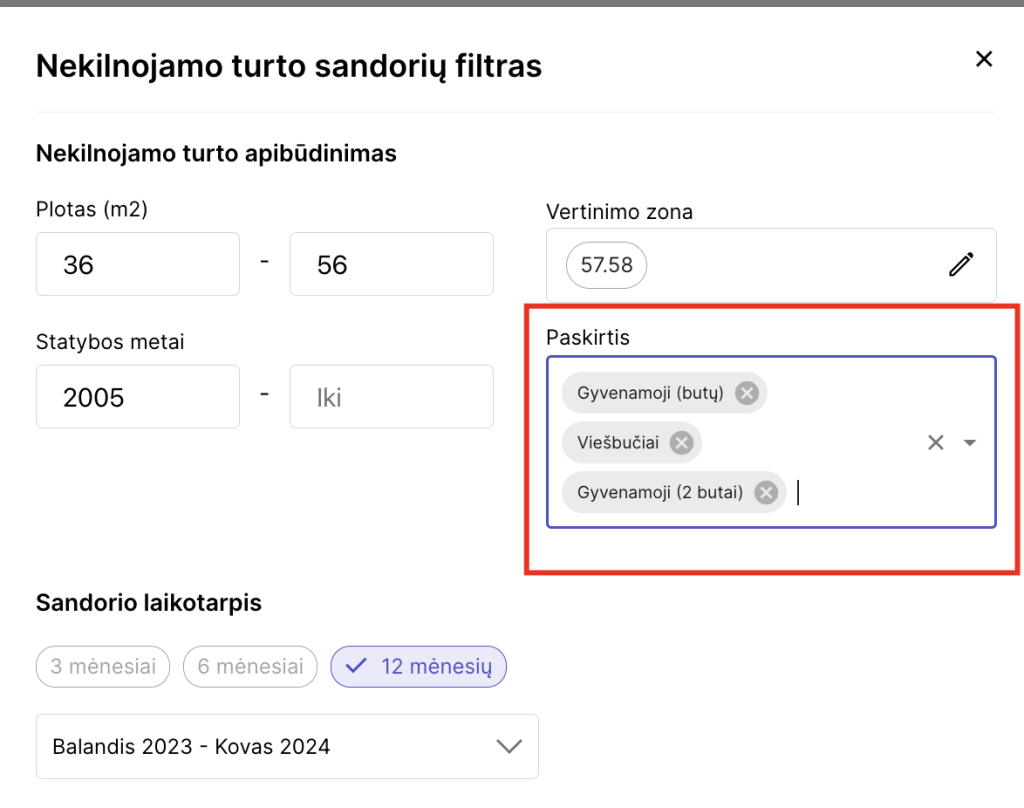Click the Statybos metai Iki field

pyautogui.click(x=391, y=397)
